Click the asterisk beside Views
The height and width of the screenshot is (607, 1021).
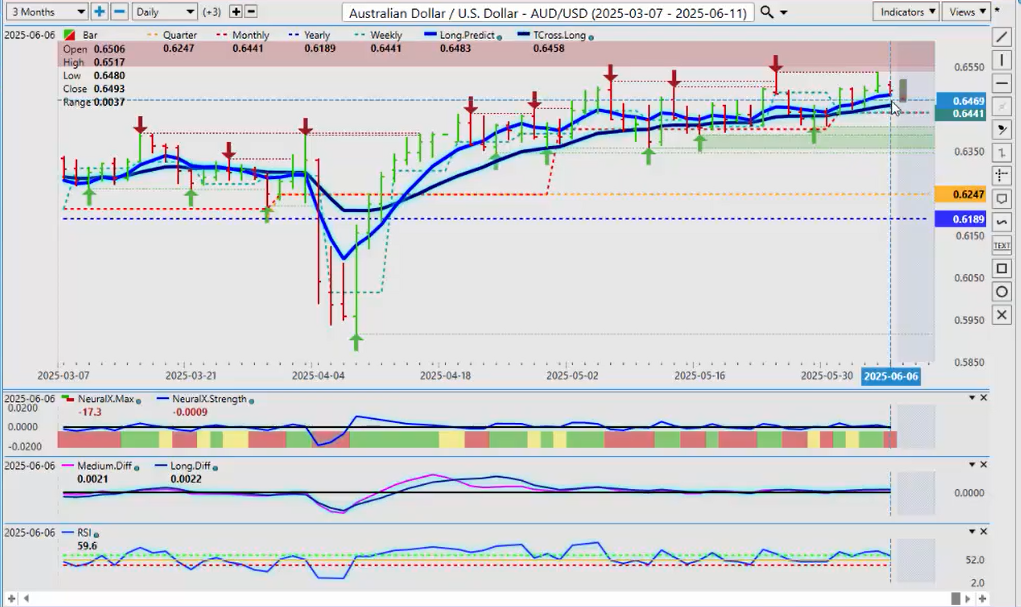[997, 10]
